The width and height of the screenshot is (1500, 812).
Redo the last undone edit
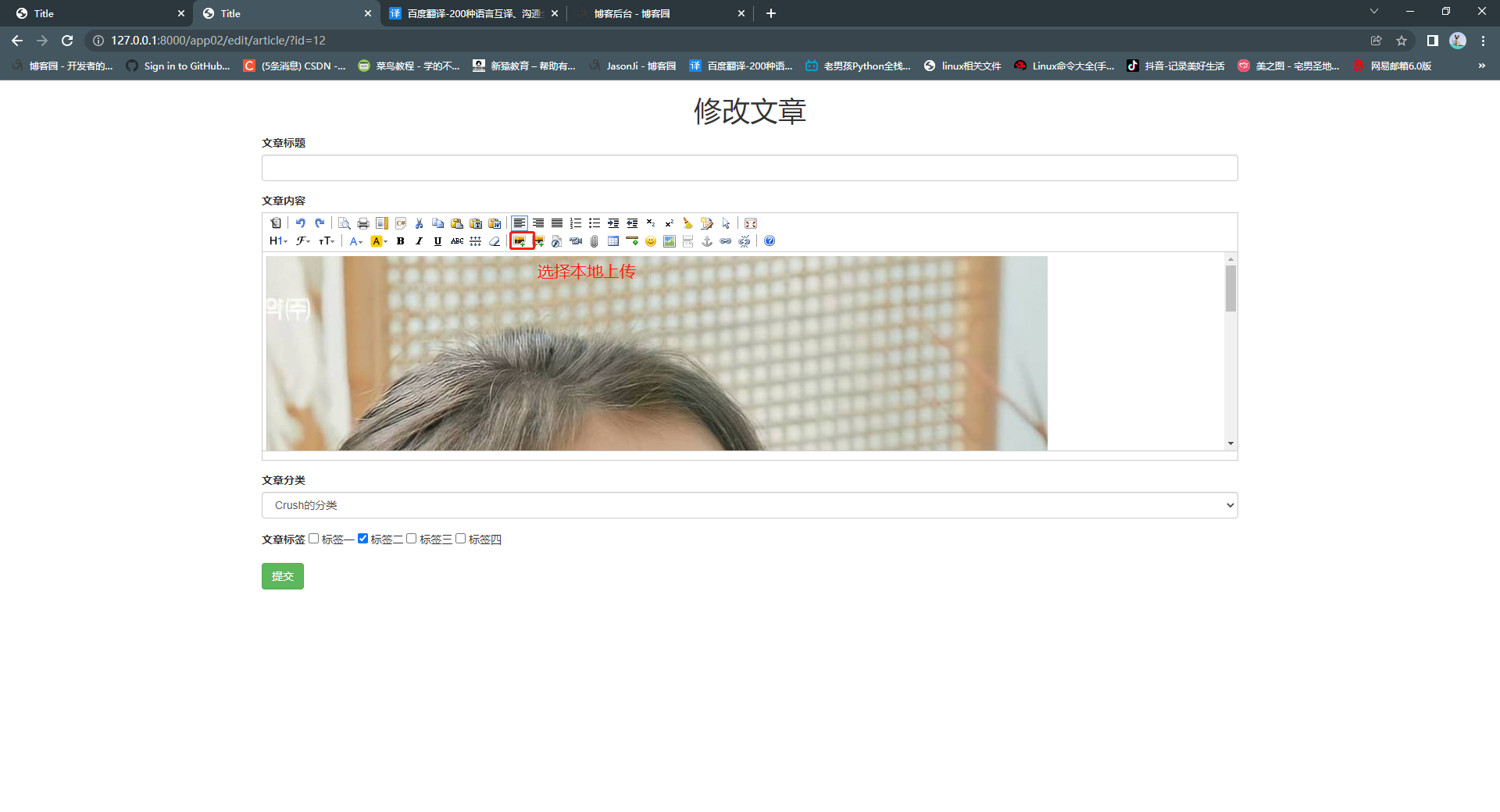pyautogui.click(x=319, y=223)
